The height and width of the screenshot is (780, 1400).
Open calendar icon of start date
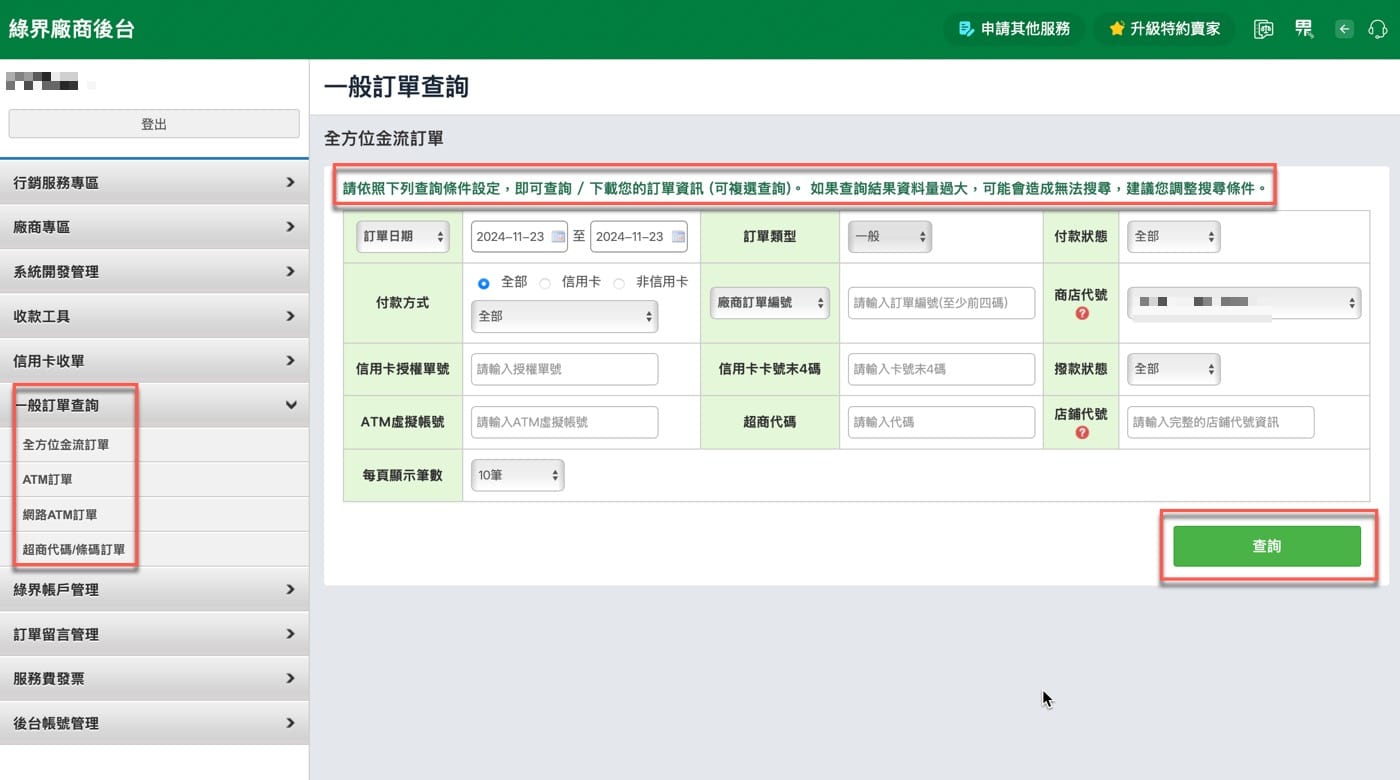(x=558, y=237)
